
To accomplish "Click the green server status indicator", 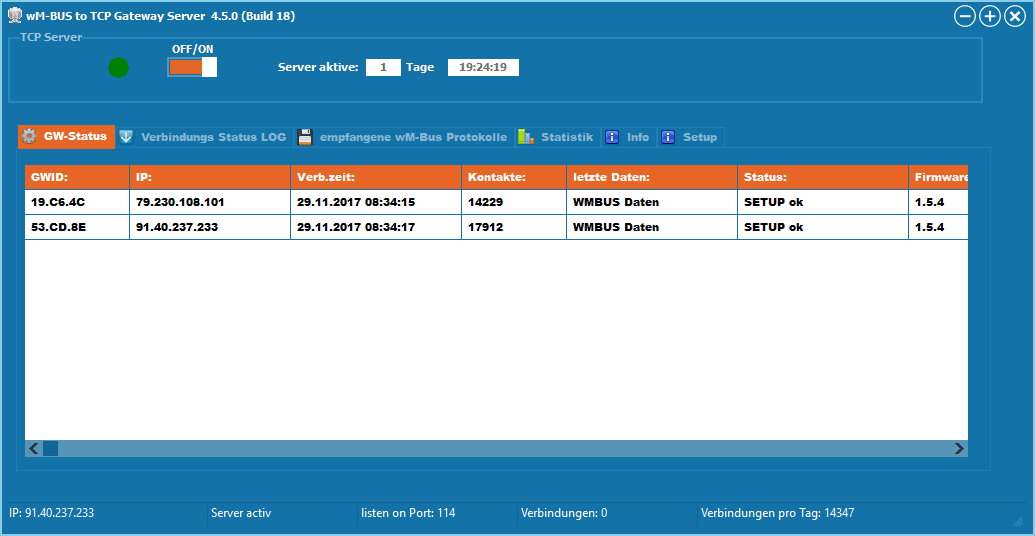I will pos(118,67).
